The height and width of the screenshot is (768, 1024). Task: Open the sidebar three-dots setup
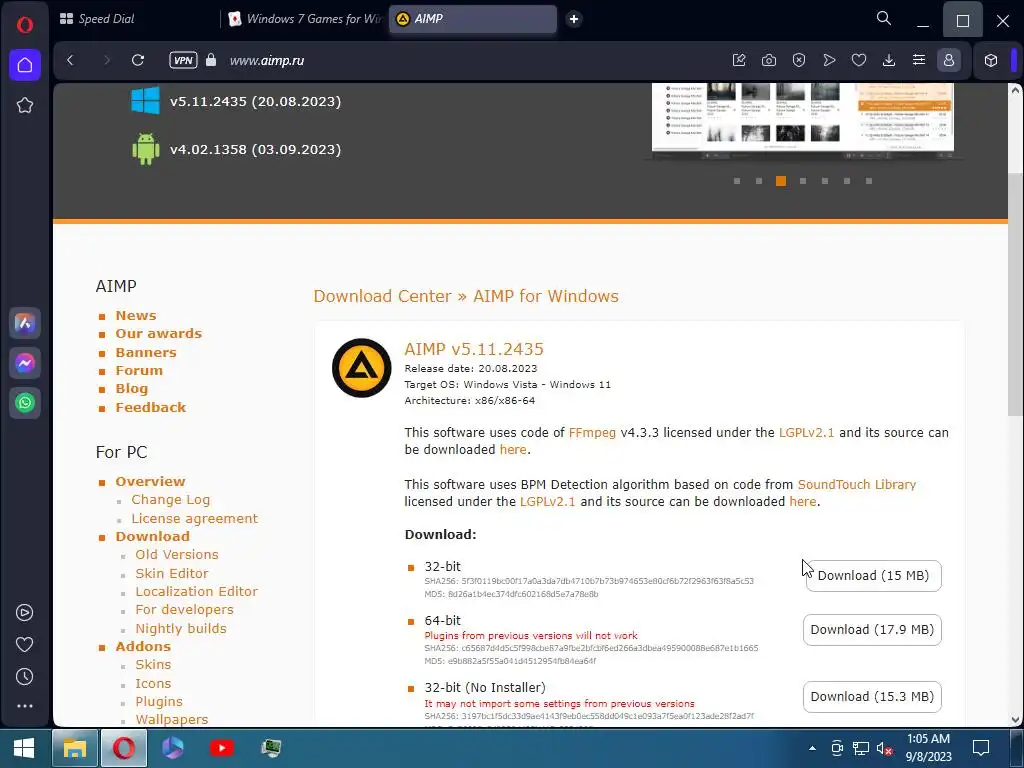(x=25, y=706)
